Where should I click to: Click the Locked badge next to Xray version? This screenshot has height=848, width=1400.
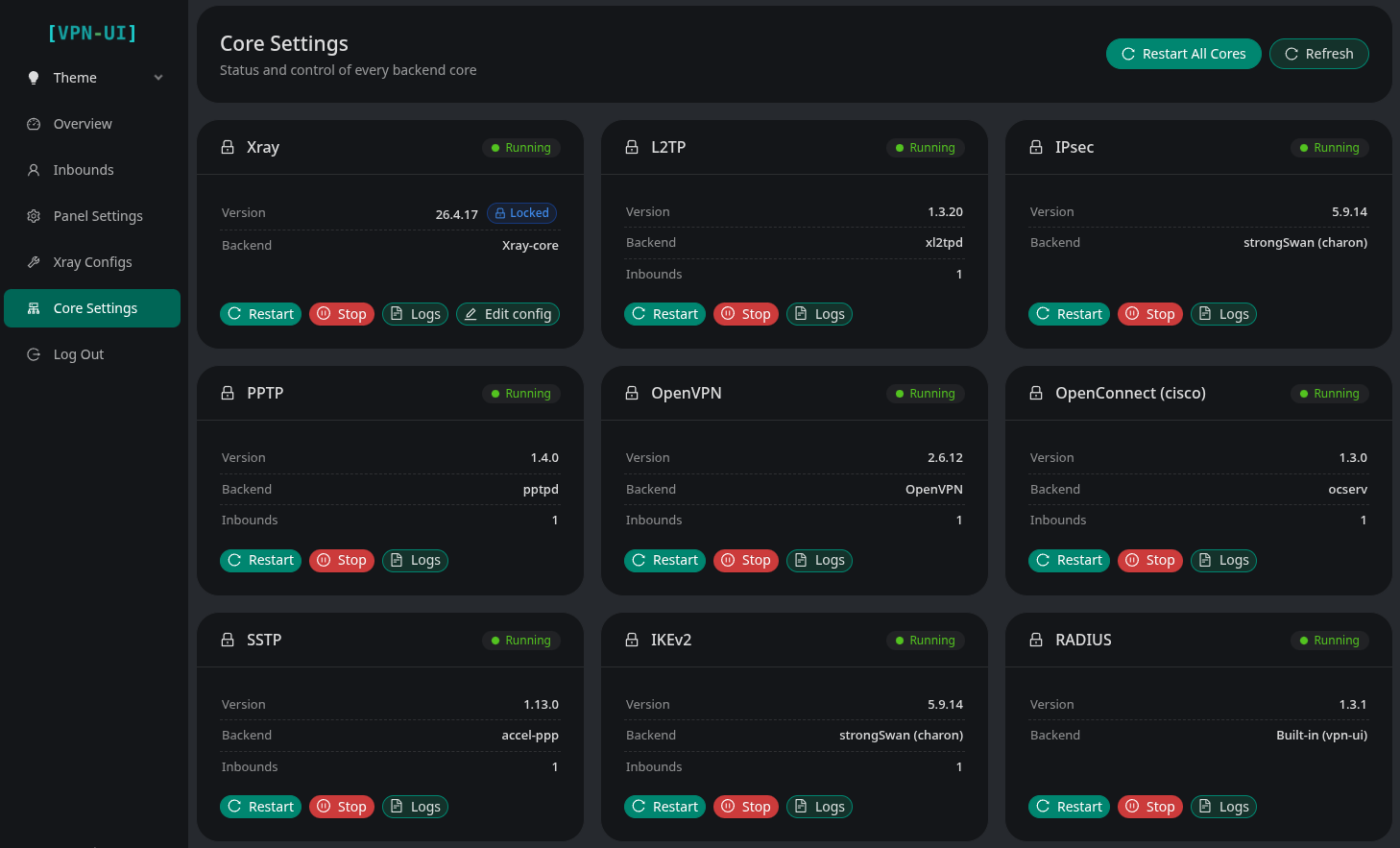pos(522,213)
